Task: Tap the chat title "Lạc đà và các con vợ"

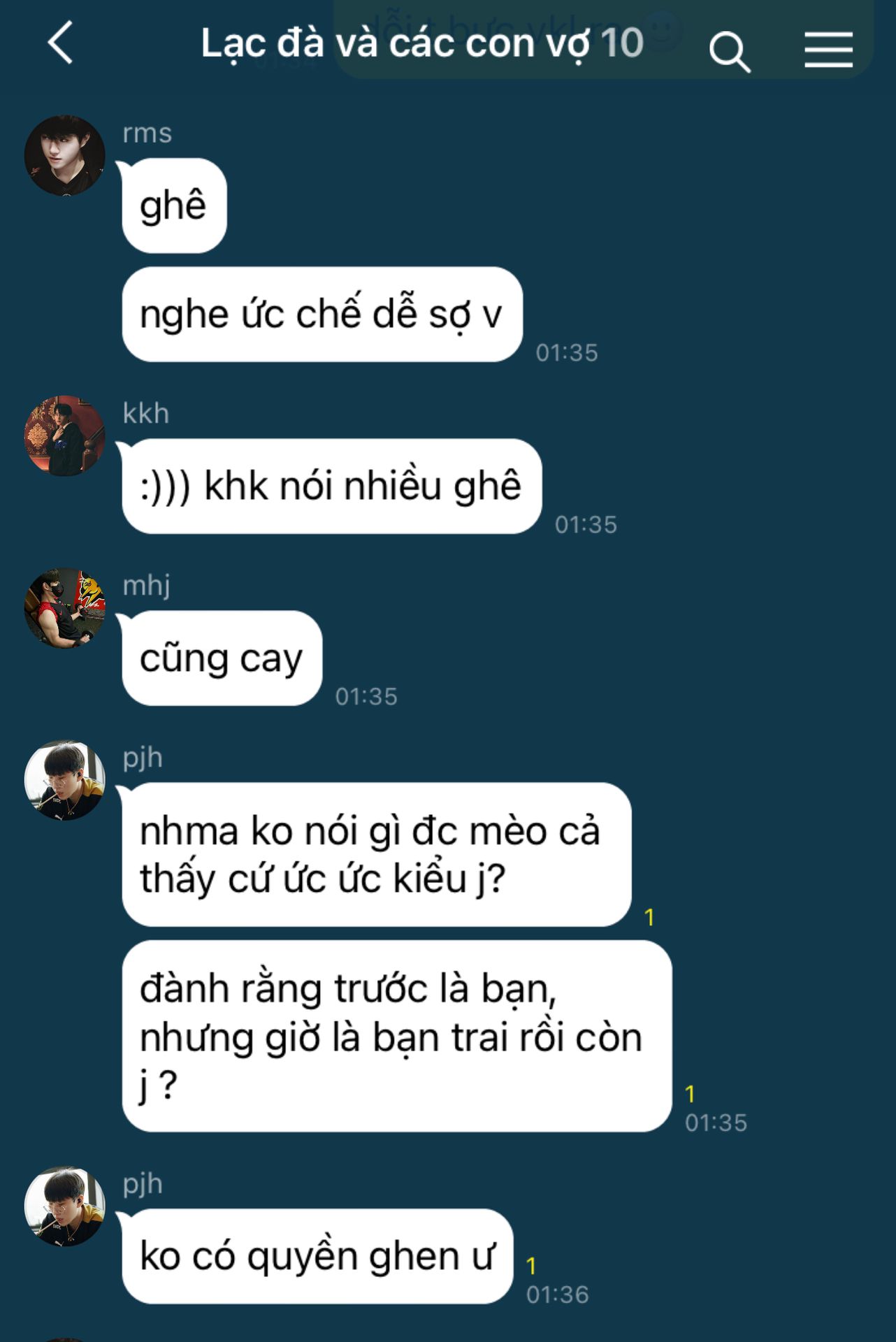Action: [396, 43]
